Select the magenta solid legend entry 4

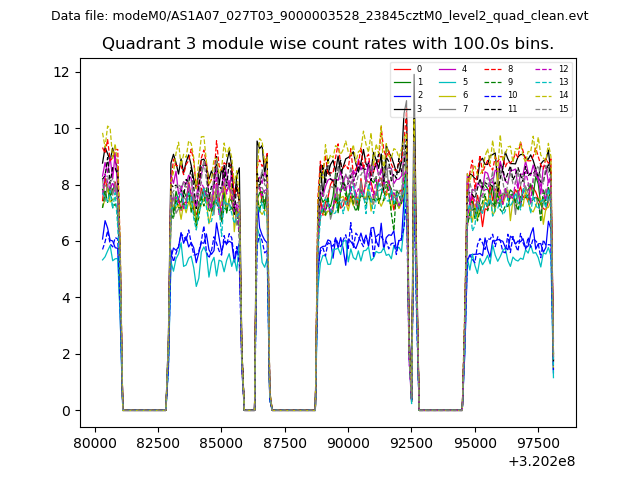[451, 69]
